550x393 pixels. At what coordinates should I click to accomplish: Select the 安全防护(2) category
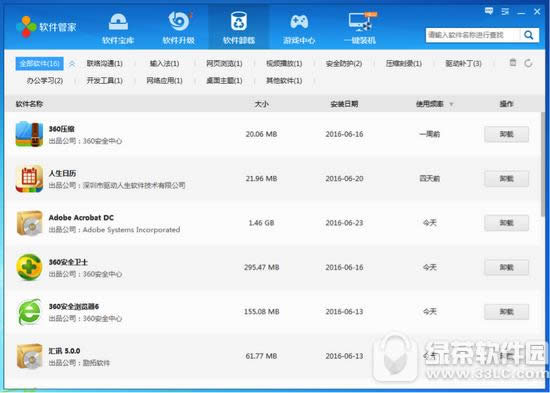click(344, 64)
